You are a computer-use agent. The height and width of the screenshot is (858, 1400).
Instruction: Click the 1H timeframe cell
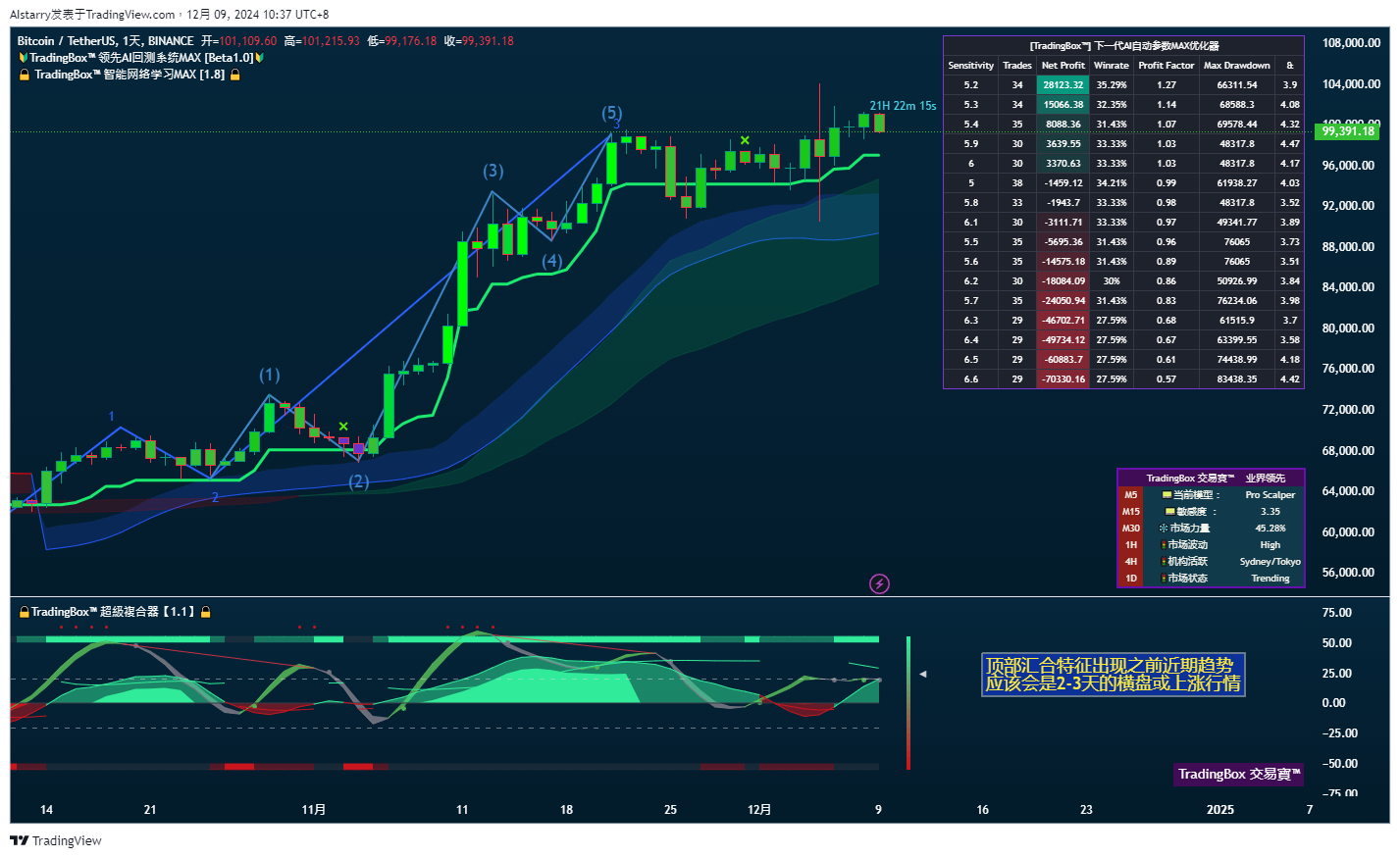click(x=1131, y=545)
